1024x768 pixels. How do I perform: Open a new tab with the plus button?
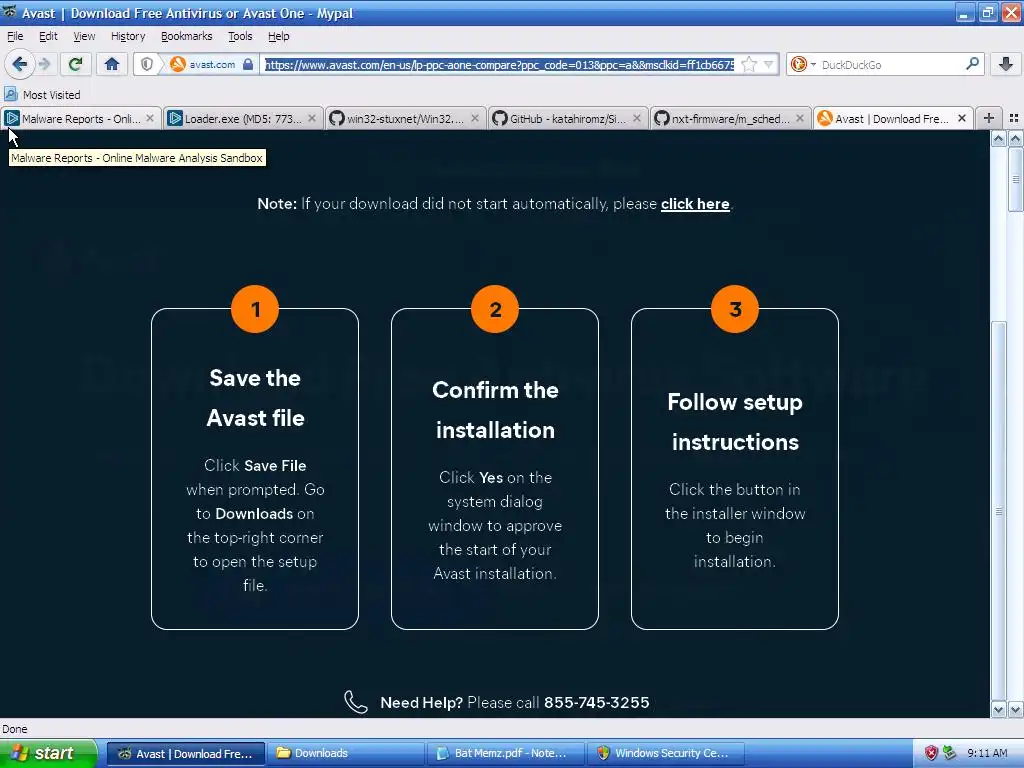[989, 118]
